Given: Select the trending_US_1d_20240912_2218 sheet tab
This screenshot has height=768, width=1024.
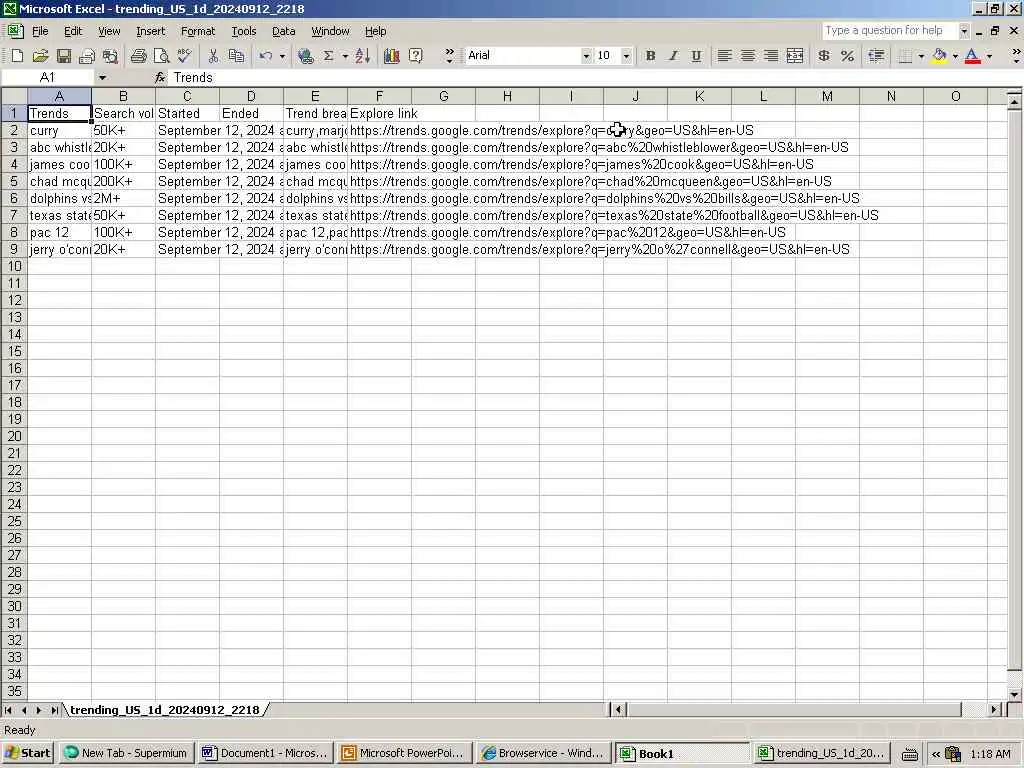Looking at the screenshot, I should (165, 710).
